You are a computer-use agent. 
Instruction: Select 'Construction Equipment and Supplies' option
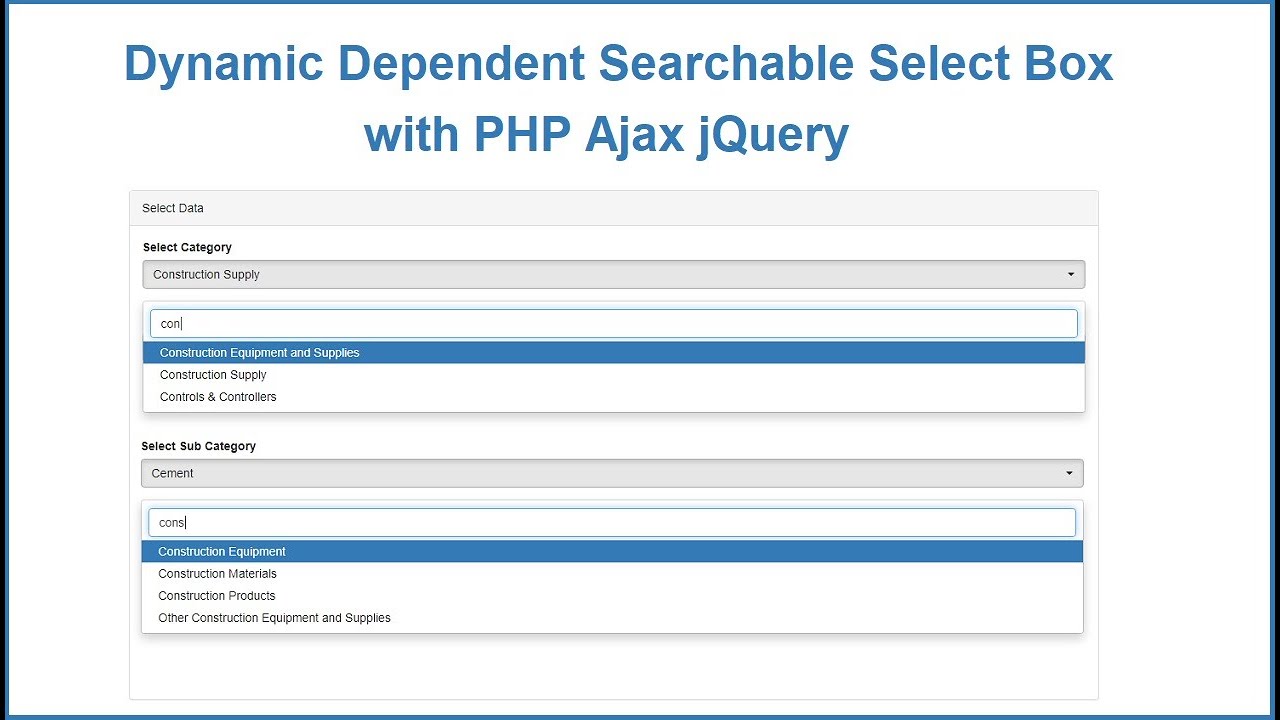tap(613, 352)
